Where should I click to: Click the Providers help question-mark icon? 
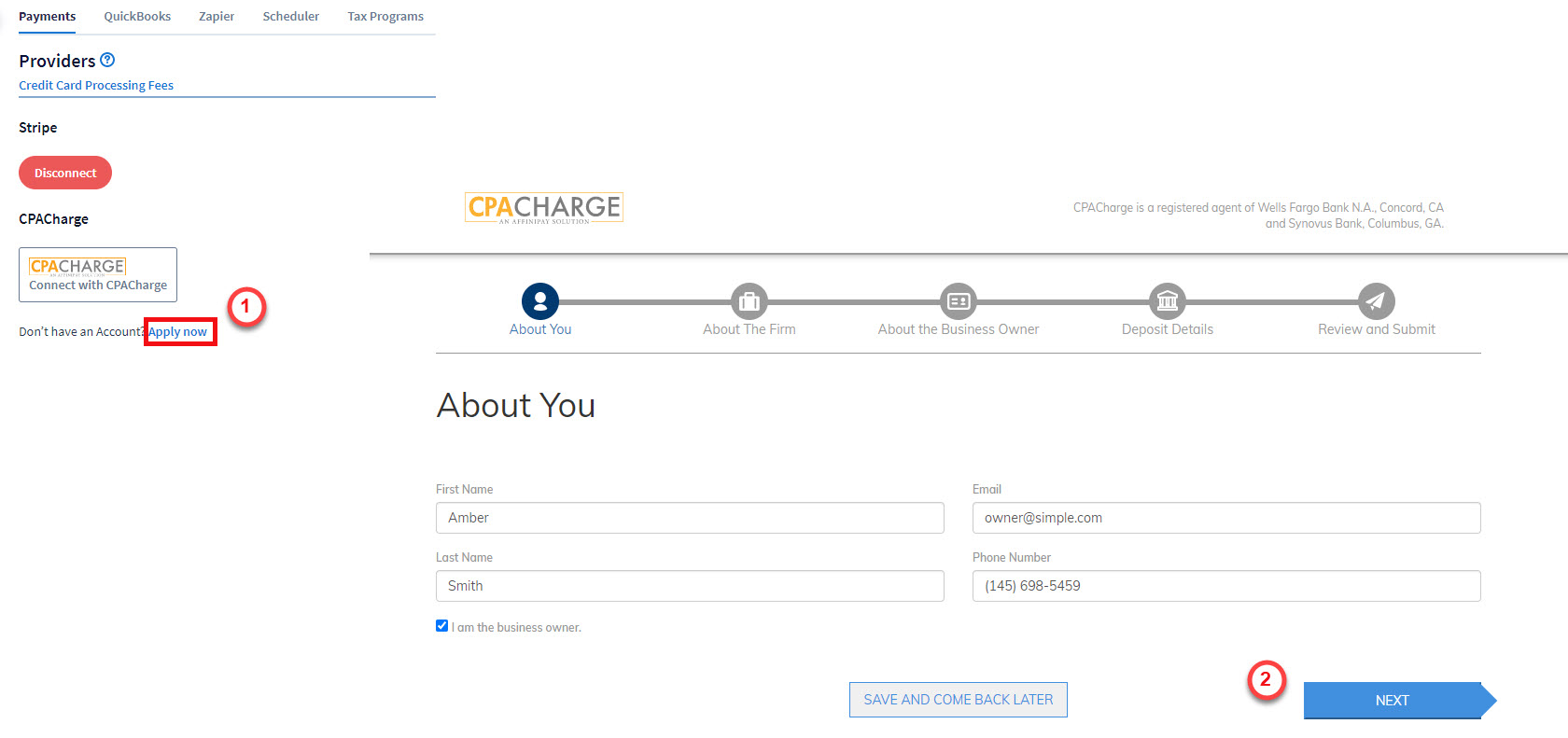(107, 60)
